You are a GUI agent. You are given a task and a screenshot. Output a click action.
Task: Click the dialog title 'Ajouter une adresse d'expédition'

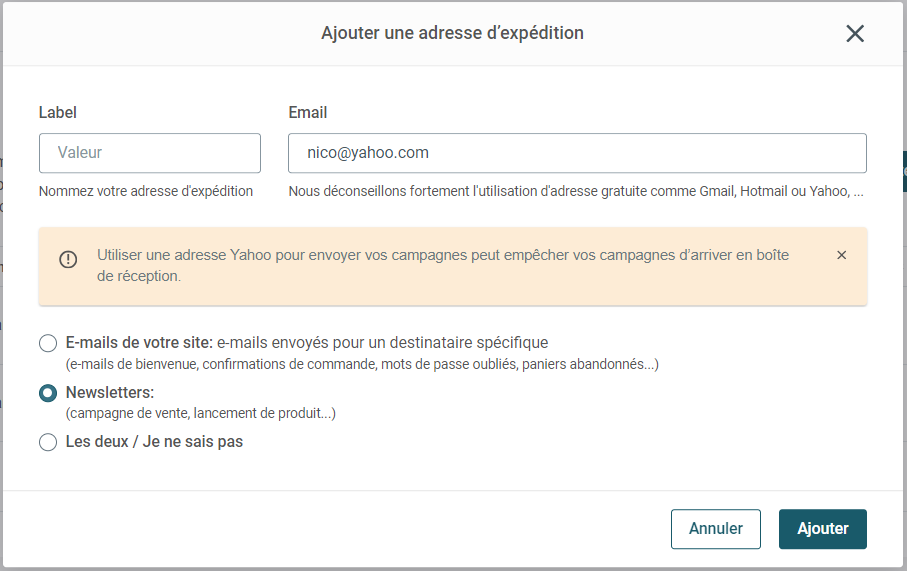[x=452, y=33]
